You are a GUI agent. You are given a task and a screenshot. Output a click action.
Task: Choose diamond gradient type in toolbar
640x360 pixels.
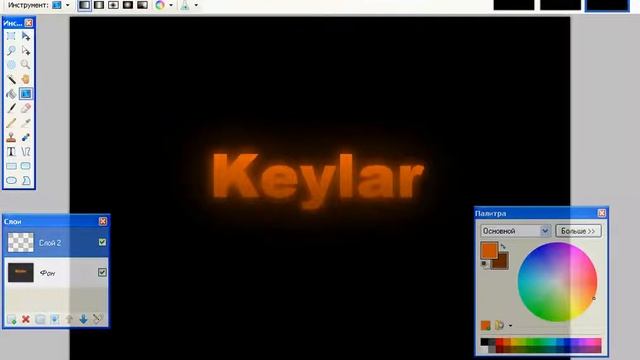pos(113,5)
